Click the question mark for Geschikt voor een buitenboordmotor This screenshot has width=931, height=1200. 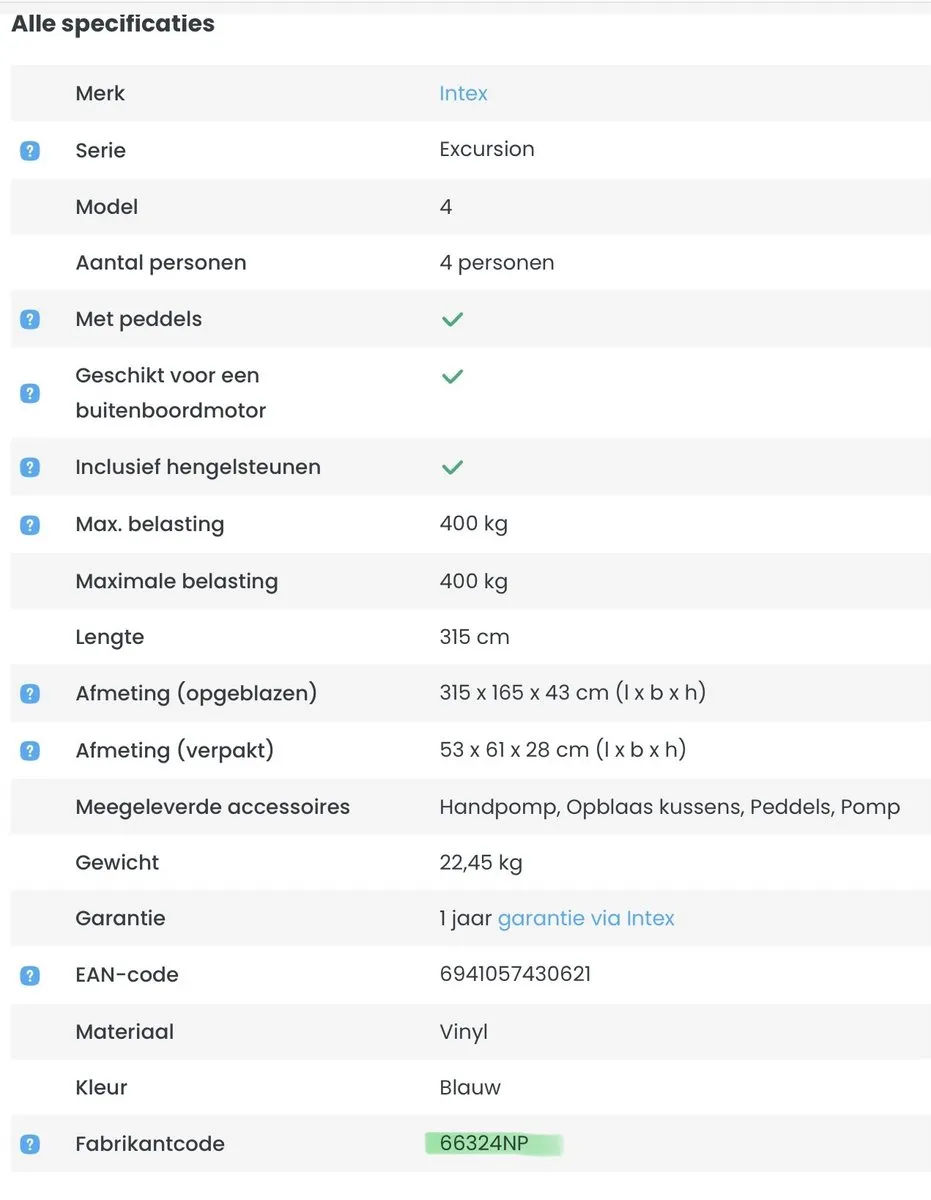pyautogui.click(x=30, y=393)
